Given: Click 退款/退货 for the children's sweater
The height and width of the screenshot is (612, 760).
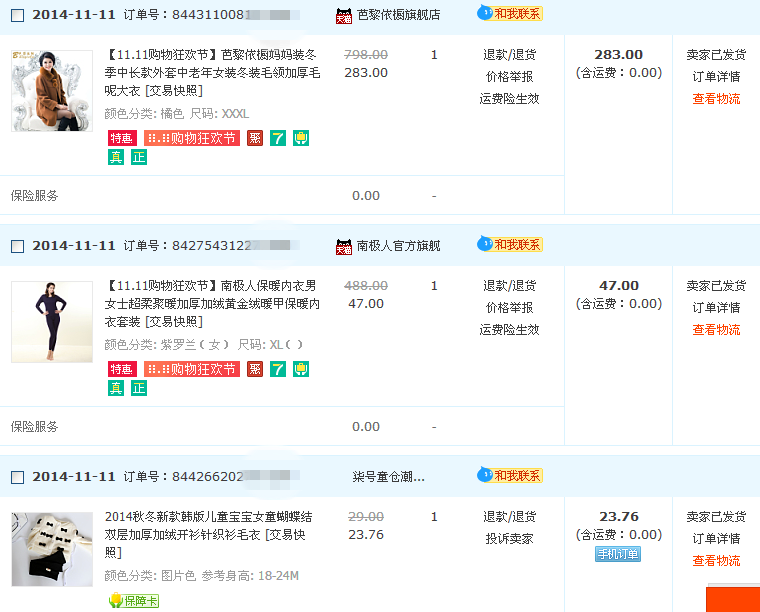Looking at the screenshot, I should tap(509, 517).
